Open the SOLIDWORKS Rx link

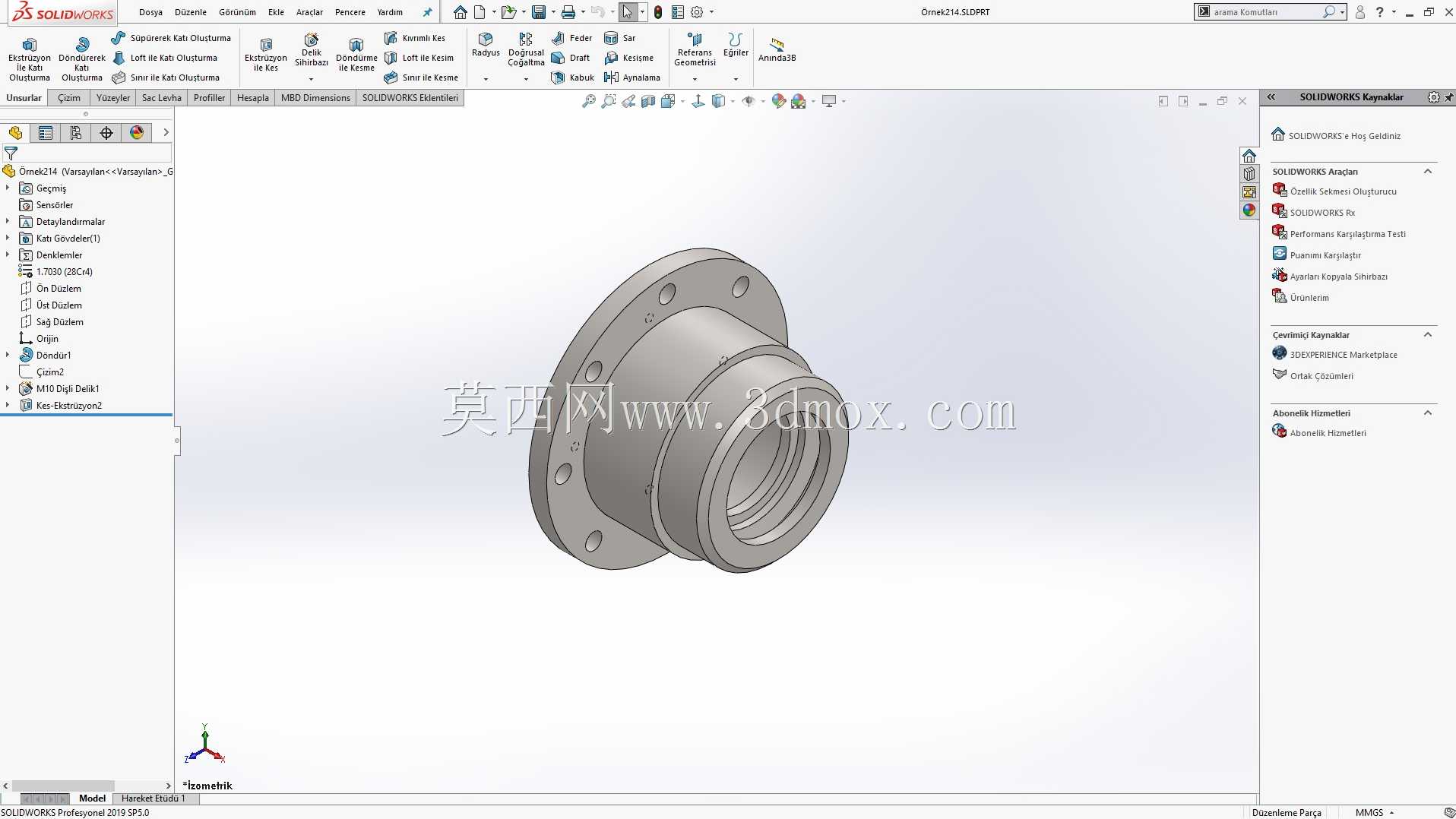(1314, 213)
